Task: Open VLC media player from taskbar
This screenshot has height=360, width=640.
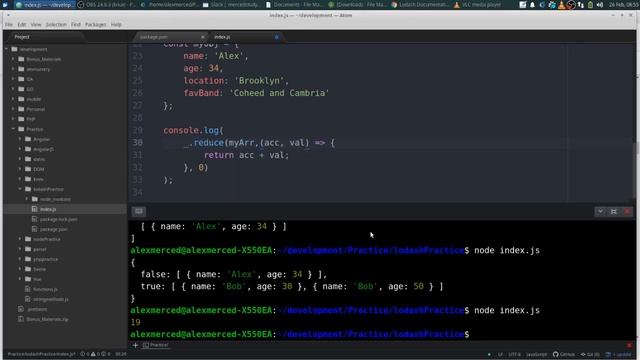Action: pyautogui.click(x=477, y=5)
